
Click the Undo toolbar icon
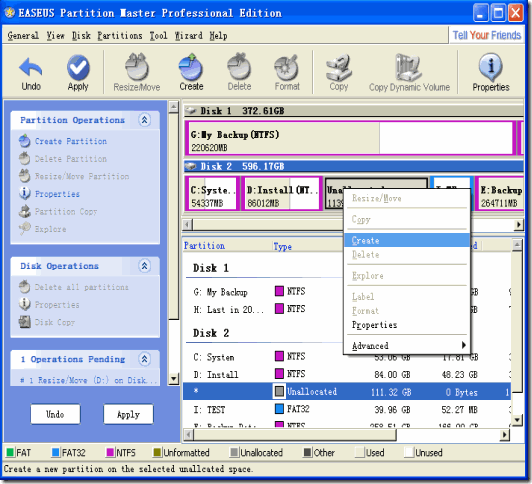click(x=31, y=67)
